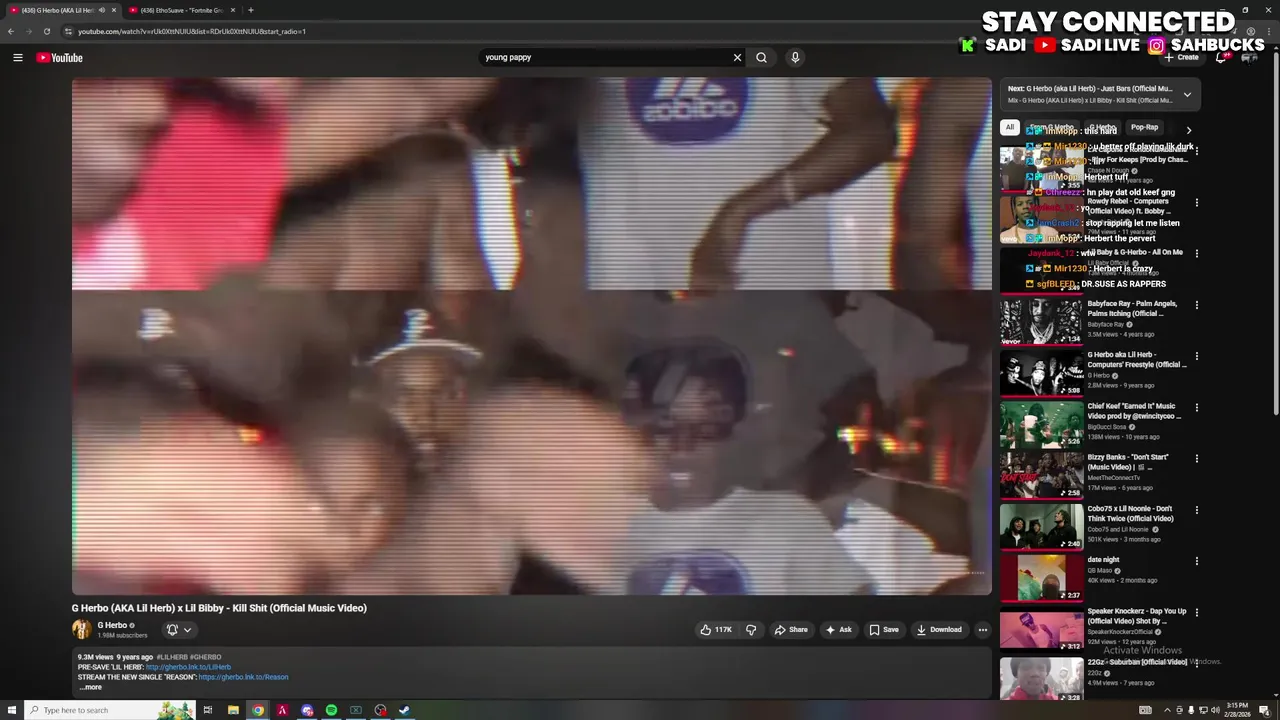Open Task View in the taskbar
The width and height of the screenshot is (1280, 720).
[x=208, y=710]
